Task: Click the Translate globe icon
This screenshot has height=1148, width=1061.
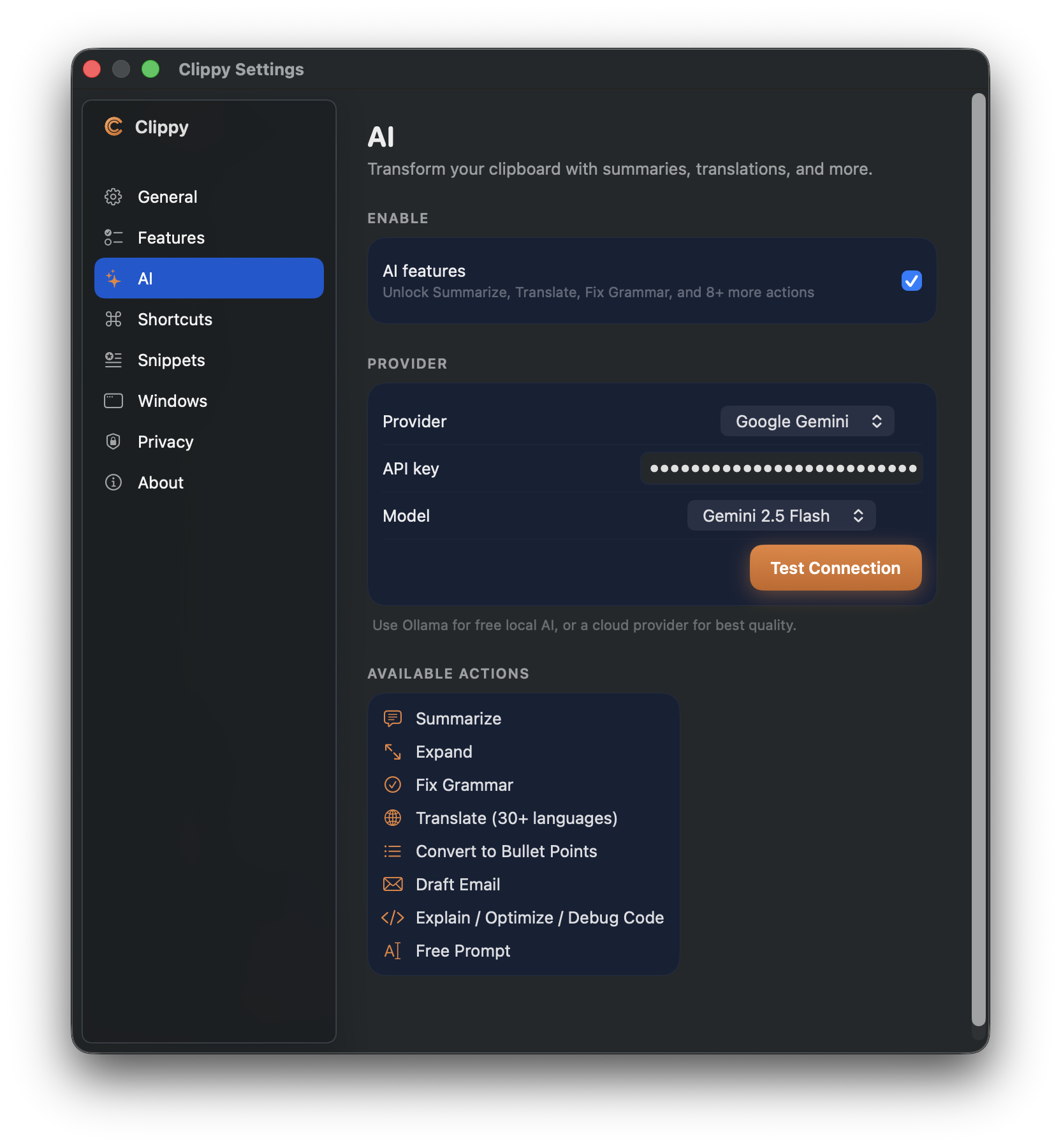Action: pos(393,818)
